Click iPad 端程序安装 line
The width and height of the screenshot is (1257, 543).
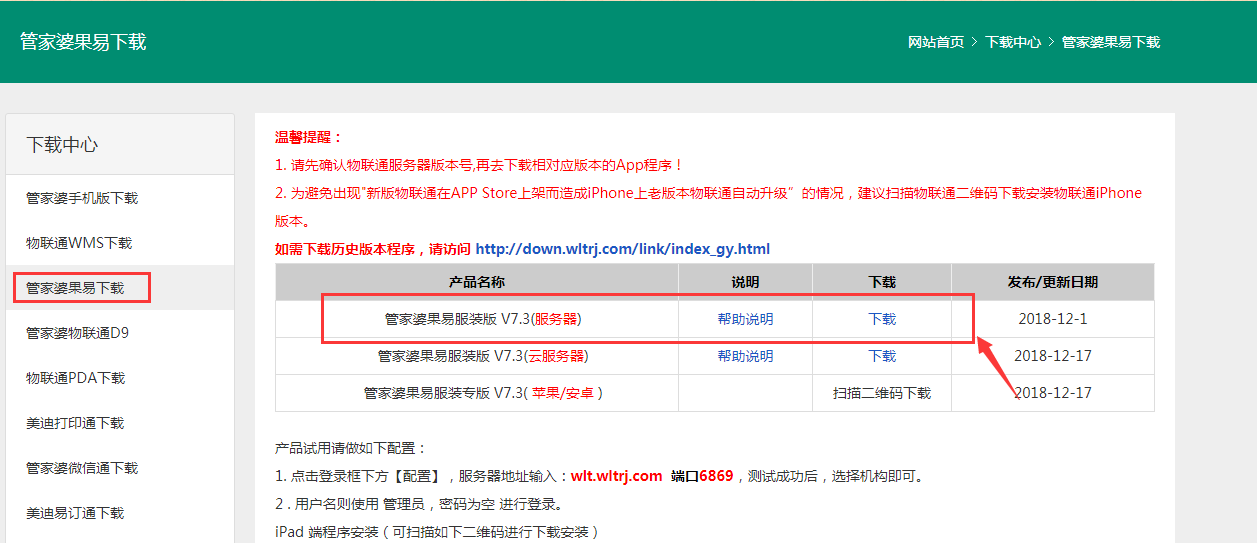pyautogui.click(x=437, y=532)
